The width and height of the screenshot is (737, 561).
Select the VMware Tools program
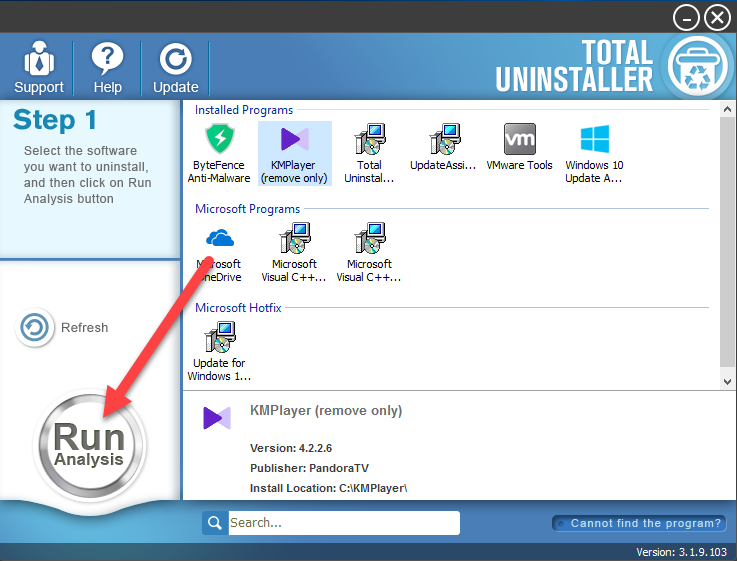519,147
